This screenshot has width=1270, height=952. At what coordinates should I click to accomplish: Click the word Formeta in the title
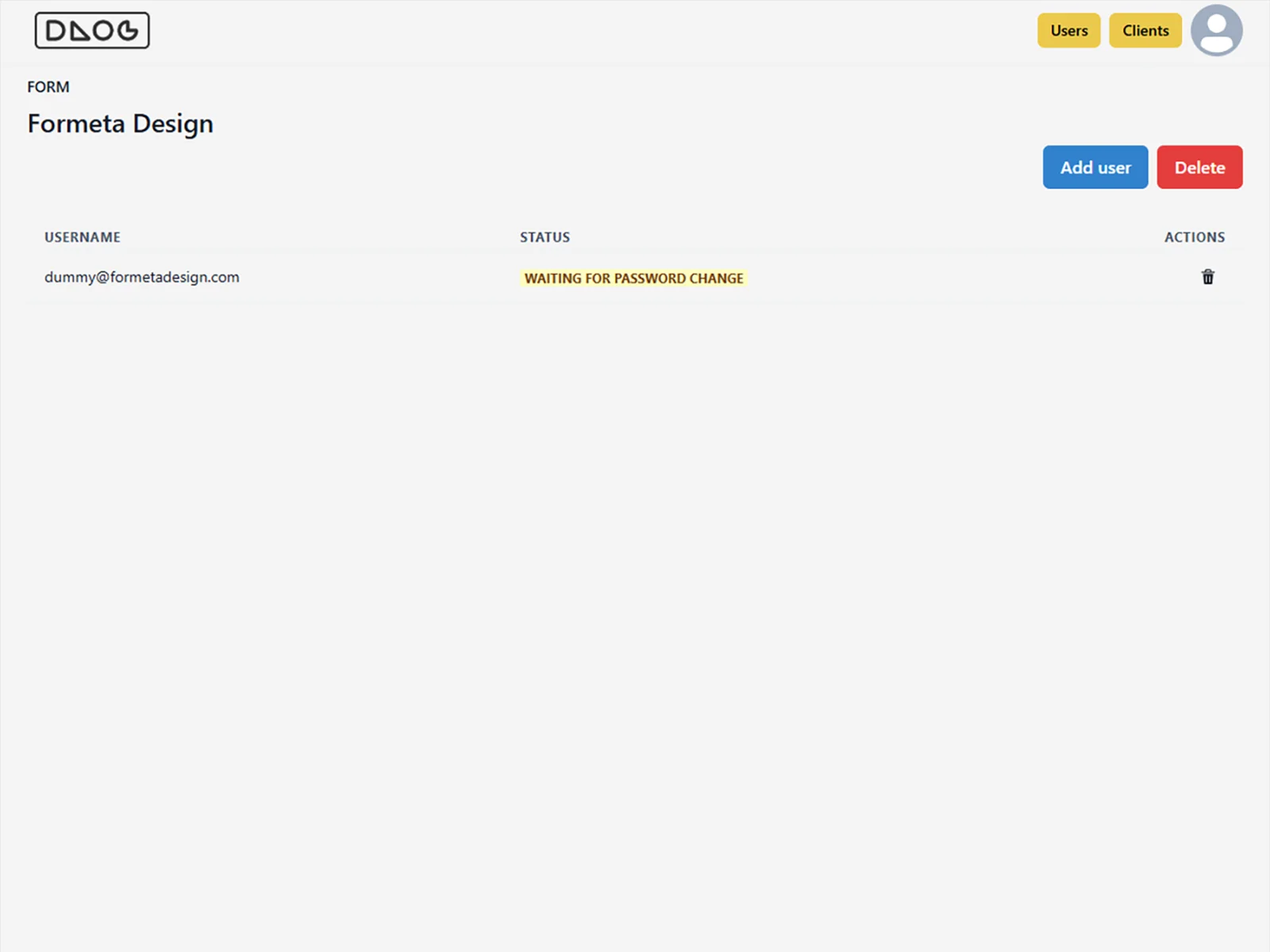[76, 124]
